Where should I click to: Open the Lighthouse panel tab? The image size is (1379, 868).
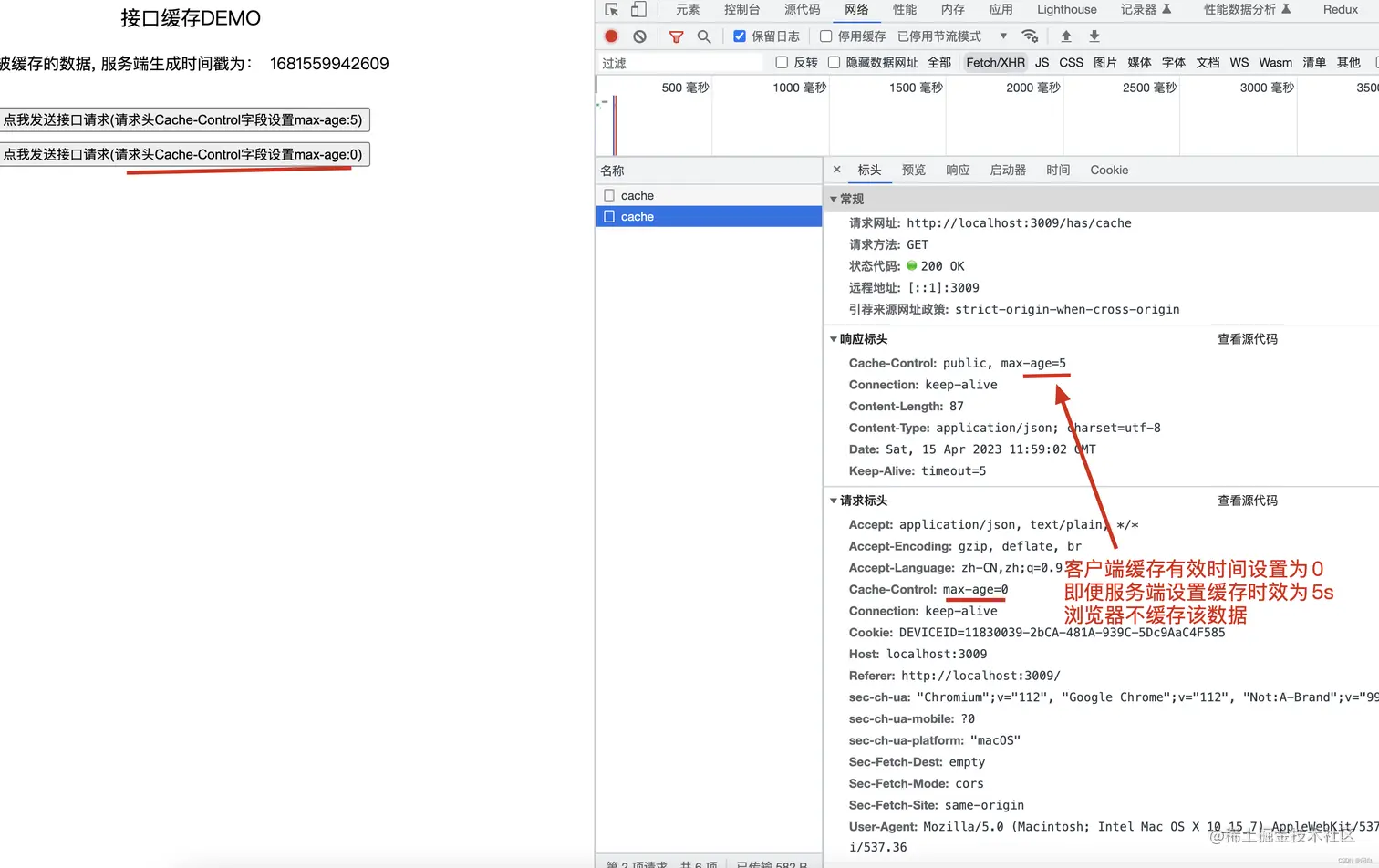click(x=1067, y=9)
